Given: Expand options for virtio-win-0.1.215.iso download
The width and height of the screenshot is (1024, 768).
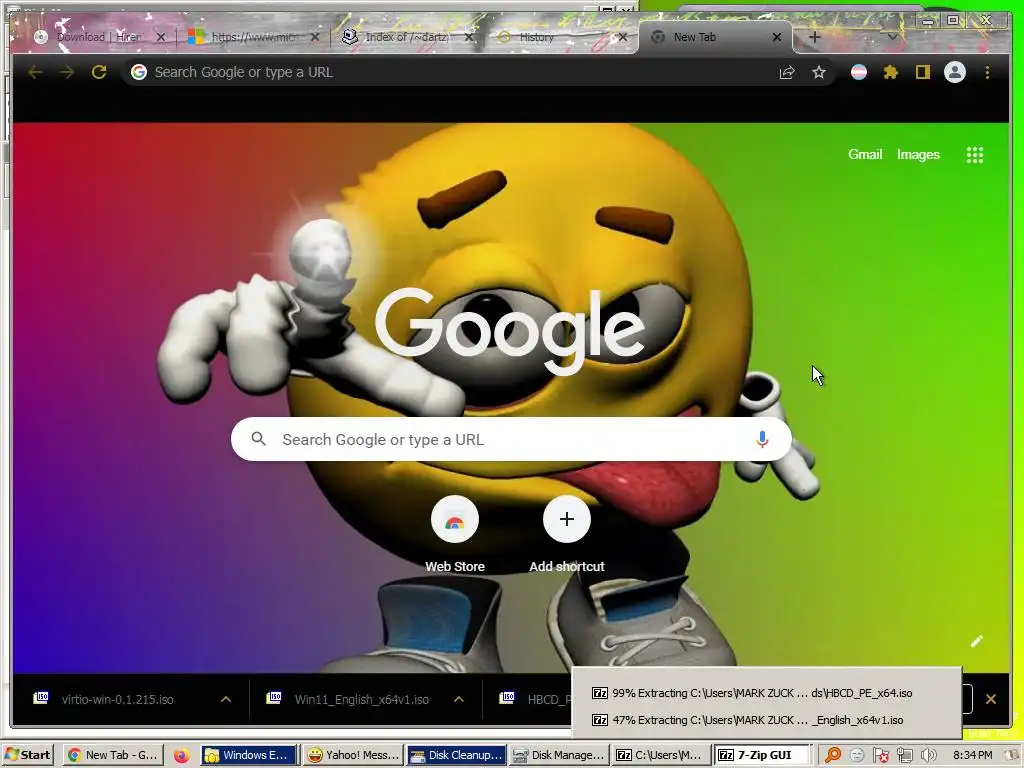Looking at the screenshot, I should pos(226,699).
